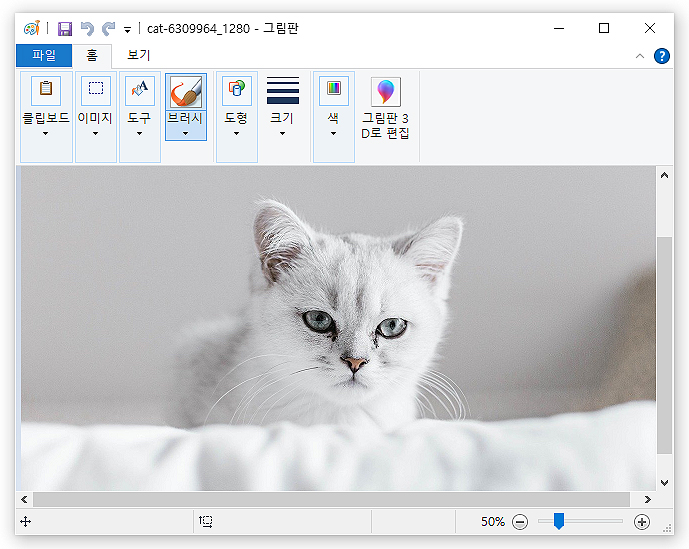Image resolution: width=689 pixels, height=549 pixels.
Task: Expand the 클립보드 dropdown arrow
Action: pos(45,134)
